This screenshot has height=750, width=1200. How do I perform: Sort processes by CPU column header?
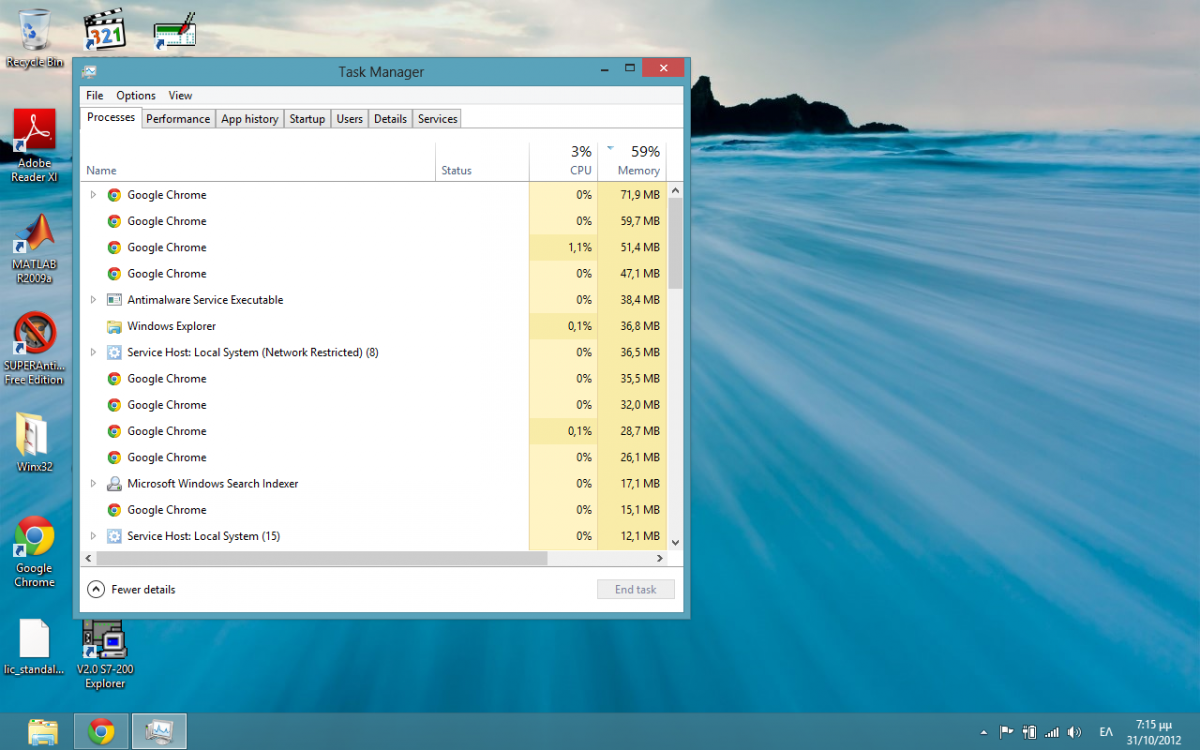tap(563, 162)
